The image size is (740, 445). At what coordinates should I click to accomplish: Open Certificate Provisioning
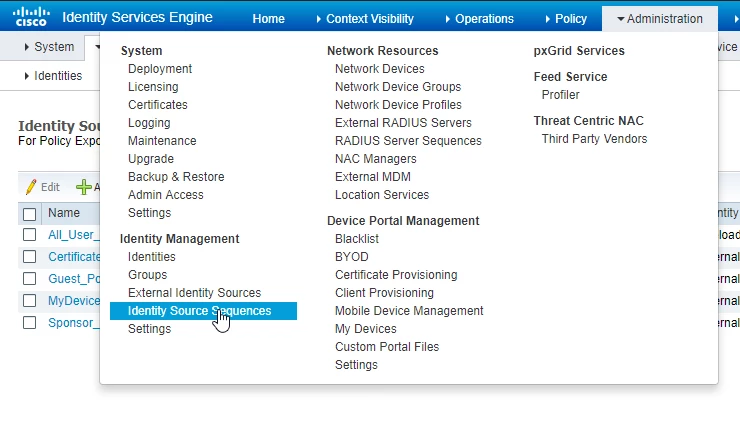pyautogui.click(x=396, y=275)
